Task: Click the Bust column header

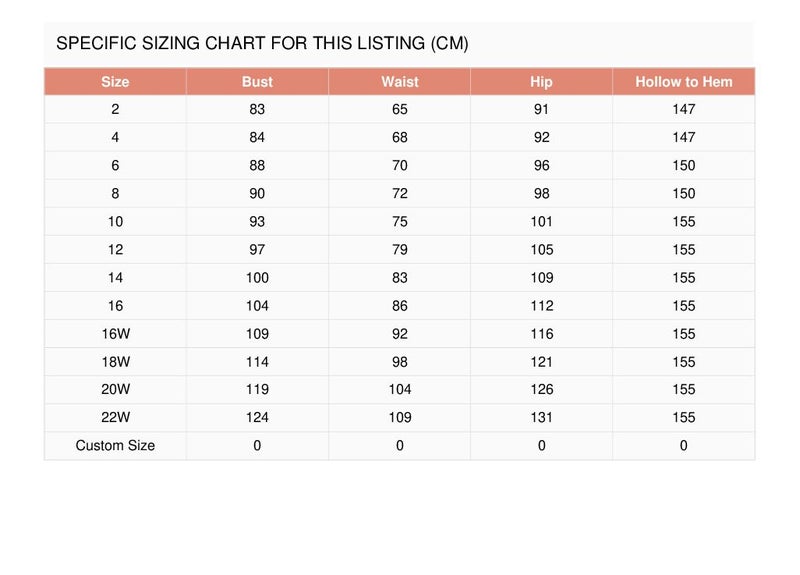Action: [x=257, y=82]
